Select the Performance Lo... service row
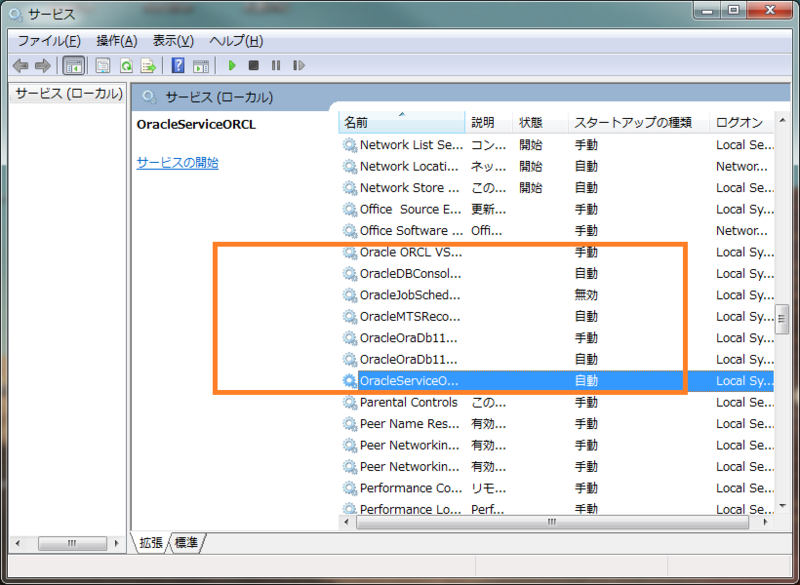 pos(558,508)
